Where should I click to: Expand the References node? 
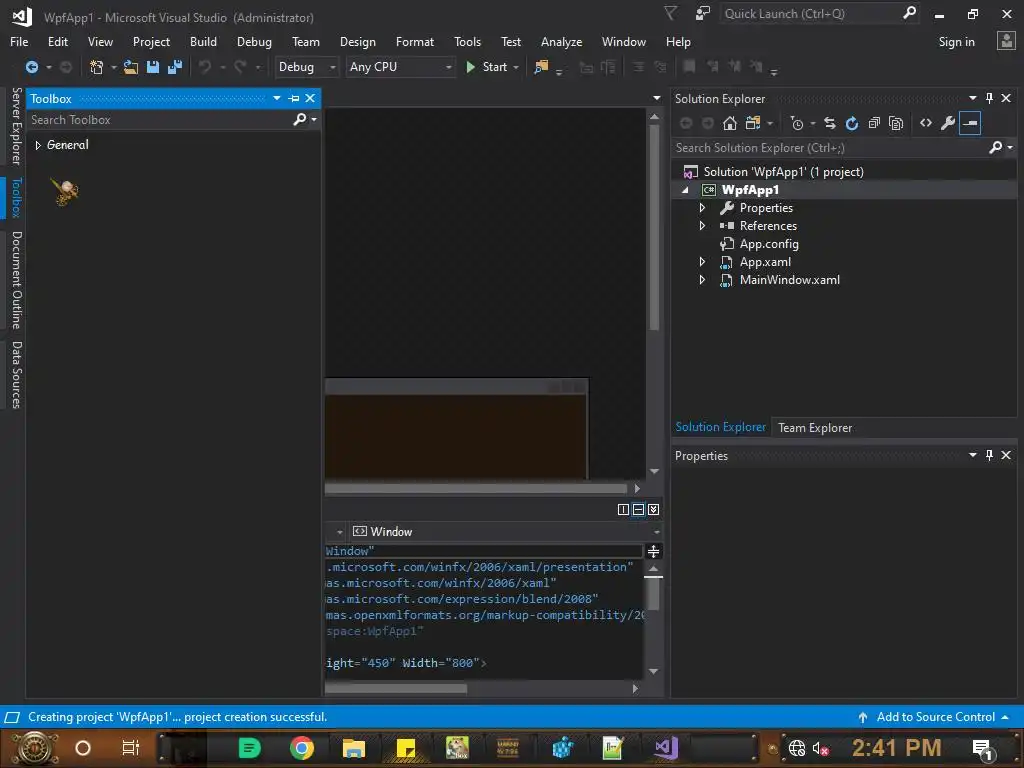point(703,226)
